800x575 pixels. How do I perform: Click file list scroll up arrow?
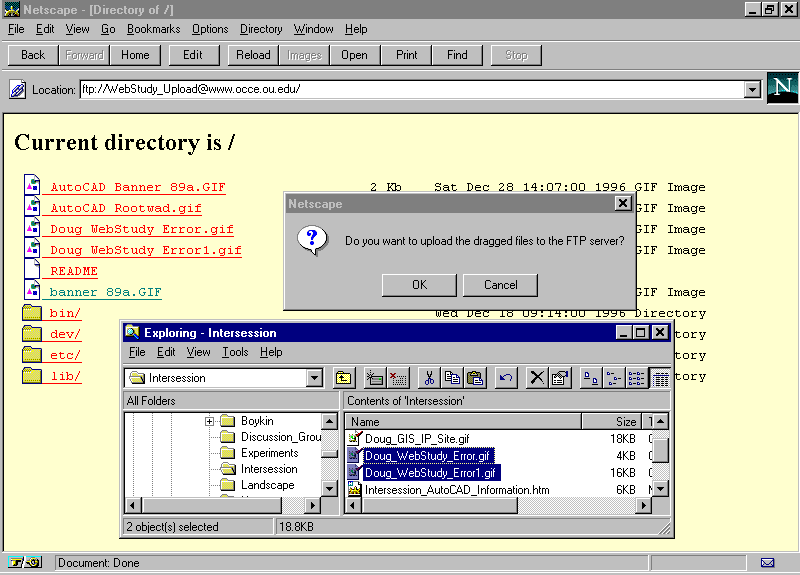(x=661, y=421)
